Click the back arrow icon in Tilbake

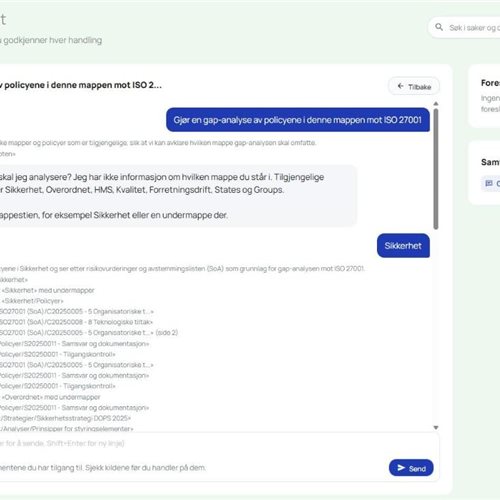pos(400,86)
